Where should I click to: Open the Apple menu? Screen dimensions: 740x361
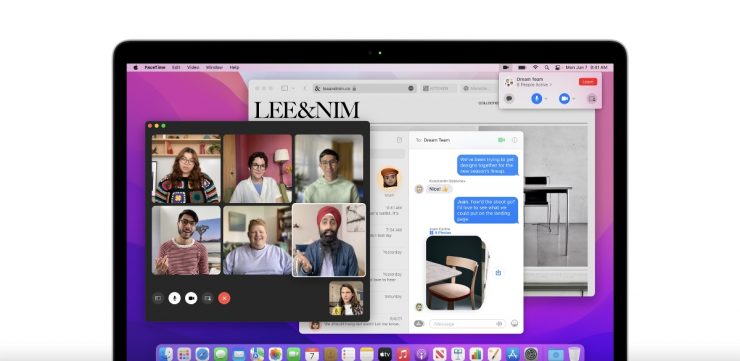coord(135,67)
